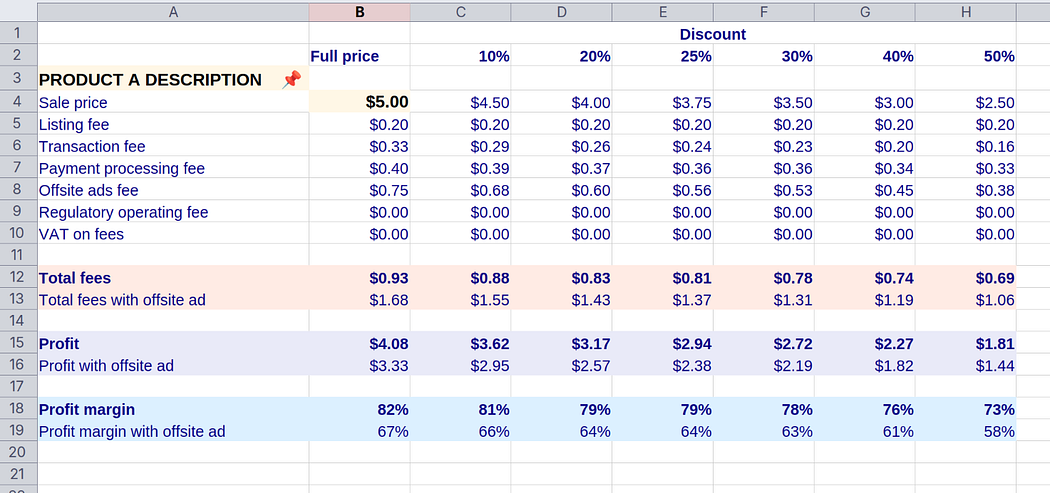This screenshot has width=1050, height=493.
Task: Click the 10% discount header cell
Action: click(x=461, y=56)
